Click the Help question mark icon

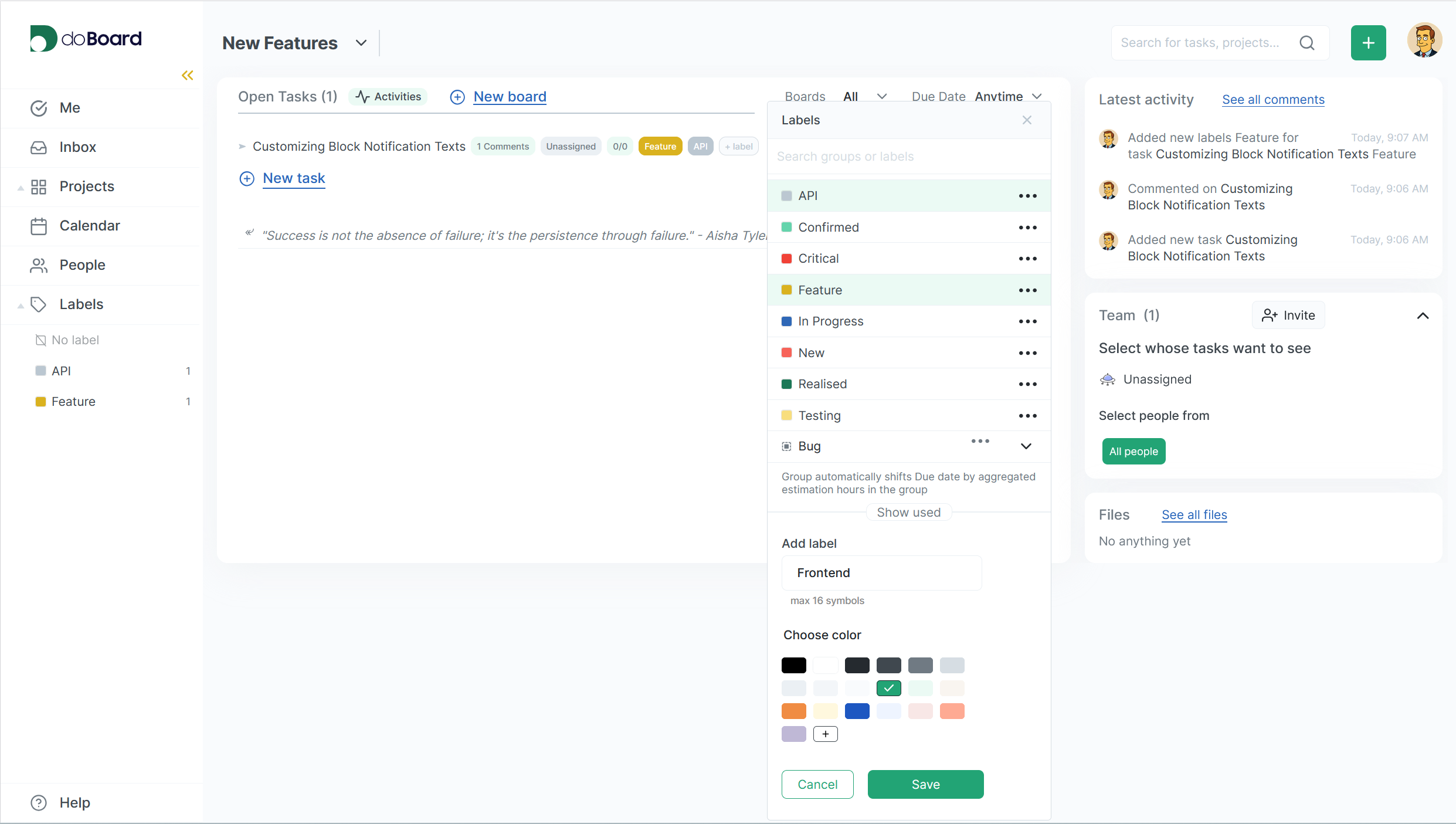pyautogui.click(x=39, y=802)
